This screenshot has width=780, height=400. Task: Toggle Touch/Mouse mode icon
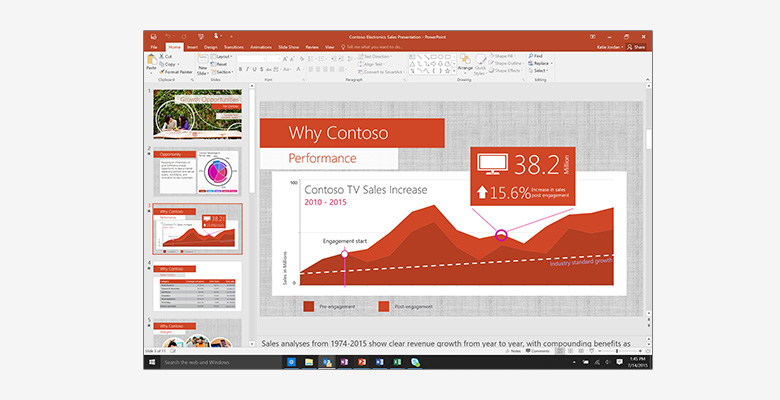coord(216,37)
